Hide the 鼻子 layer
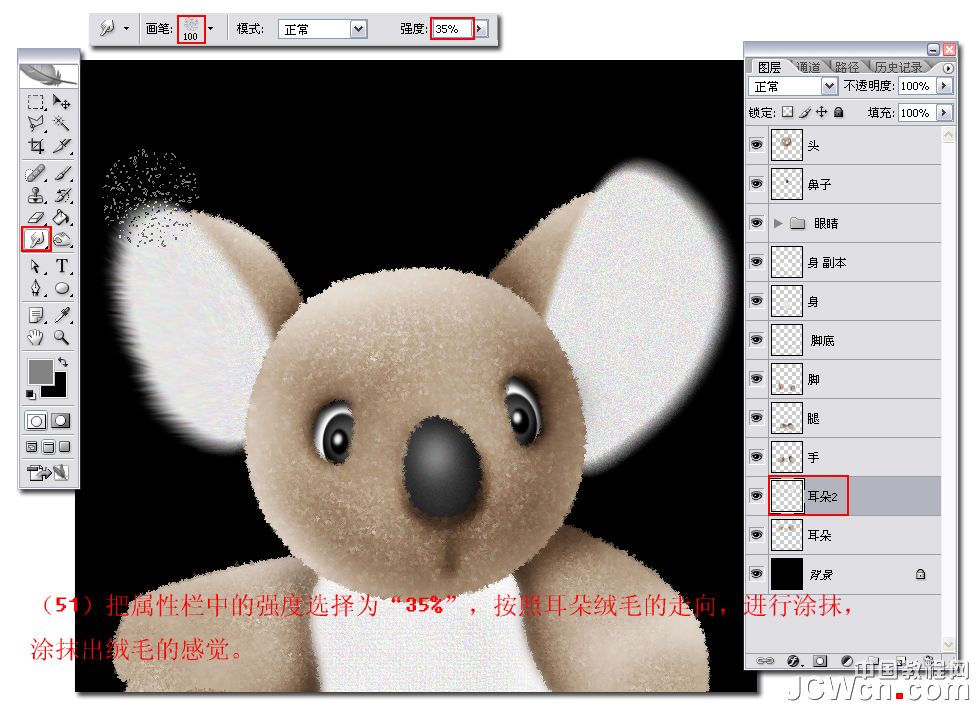This screenshot has height=706, width=976. 756,184
